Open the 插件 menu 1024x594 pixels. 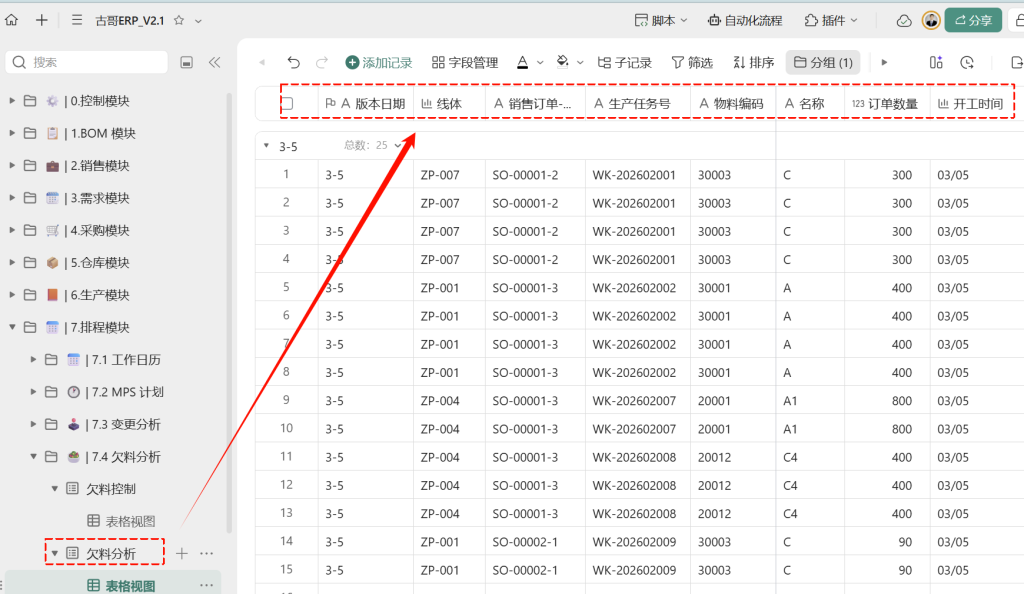tap(831, 20)
